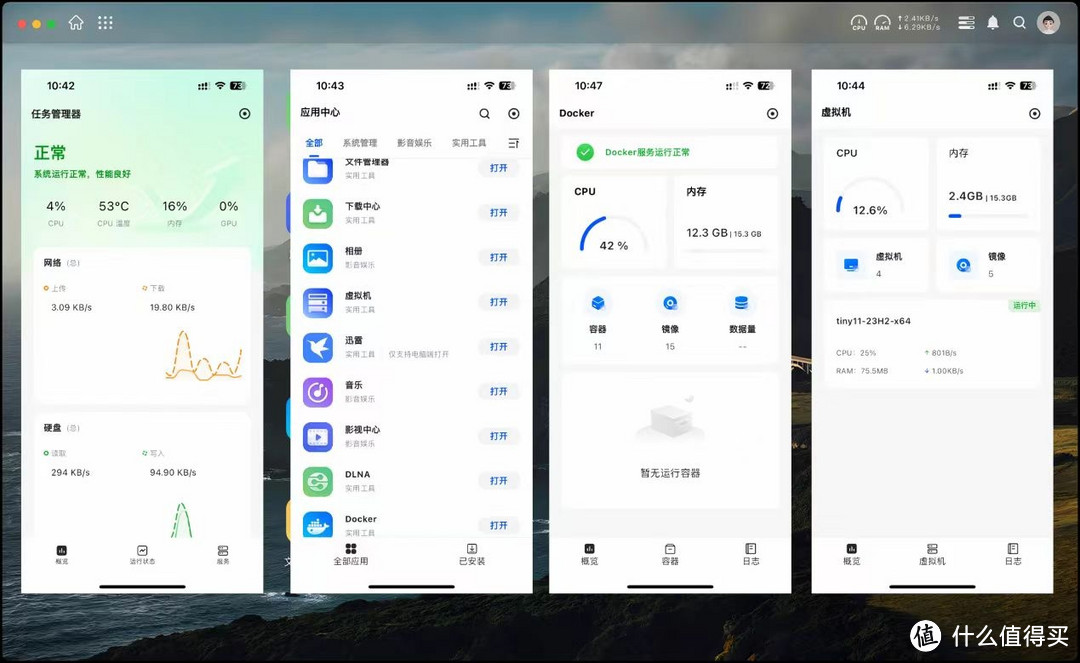Screen dimensions: 1080x663
Task: Click the search icon in top bar
Action: pos(1019,23)
